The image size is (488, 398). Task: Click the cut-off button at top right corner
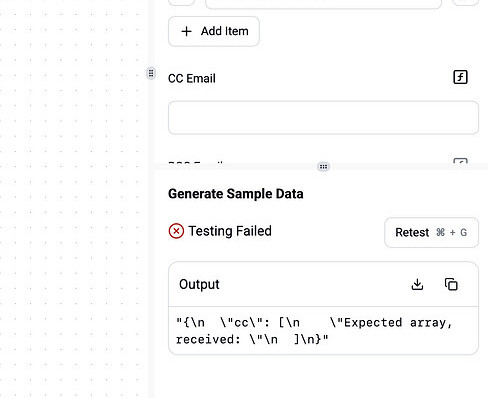point(465,3)
